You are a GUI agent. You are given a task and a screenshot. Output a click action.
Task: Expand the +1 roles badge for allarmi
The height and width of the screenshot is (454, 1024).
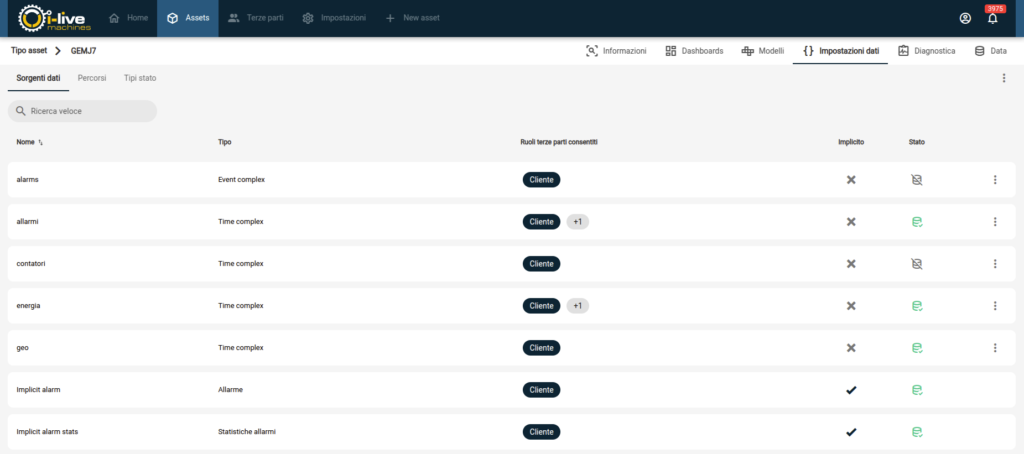pyautogui.click(x=577, y=222)
